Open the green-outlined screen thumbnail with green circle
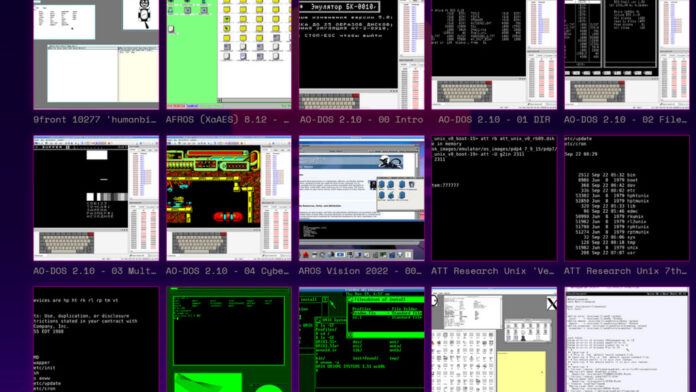This screenshot has width=696, height=392. coord(229,339)
